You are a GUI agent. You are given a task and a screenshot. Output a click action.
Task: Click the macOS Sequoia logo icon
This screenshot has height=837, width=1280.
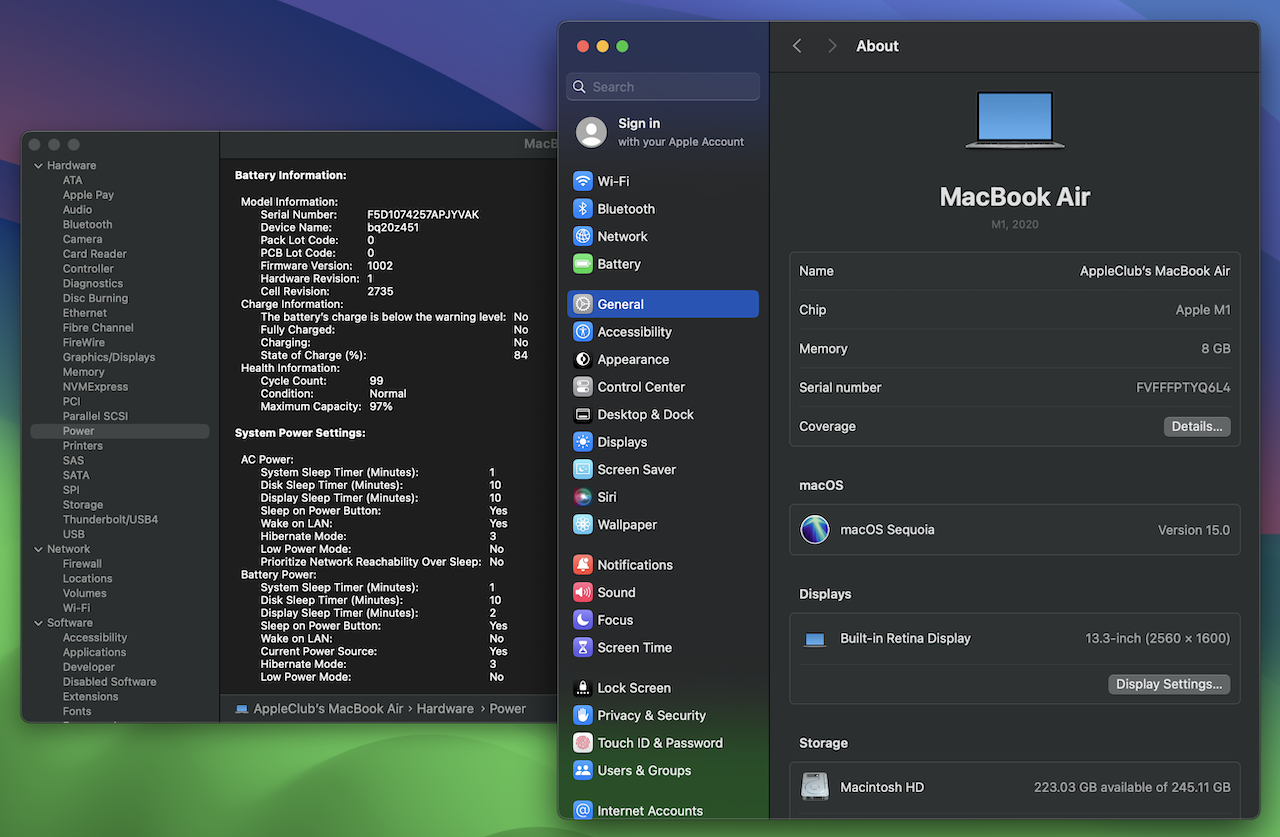coord(815,530)
